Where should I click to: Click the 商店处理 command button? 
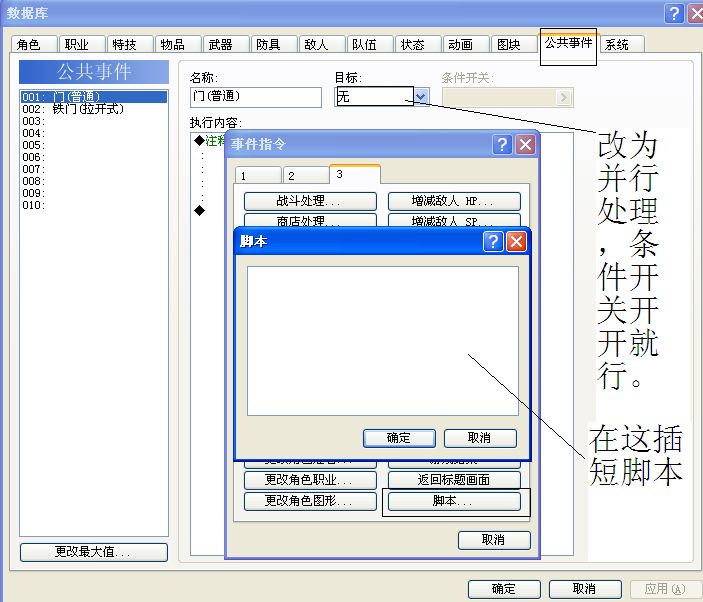(x=310, y=220)
